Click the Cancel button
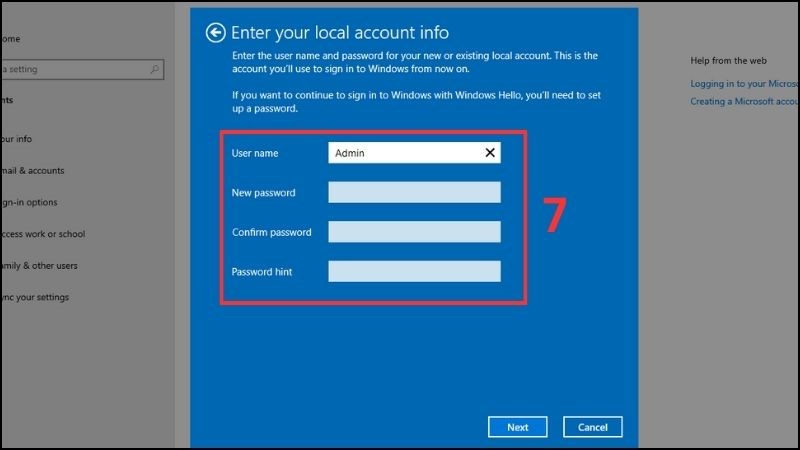 click(592, 427)
